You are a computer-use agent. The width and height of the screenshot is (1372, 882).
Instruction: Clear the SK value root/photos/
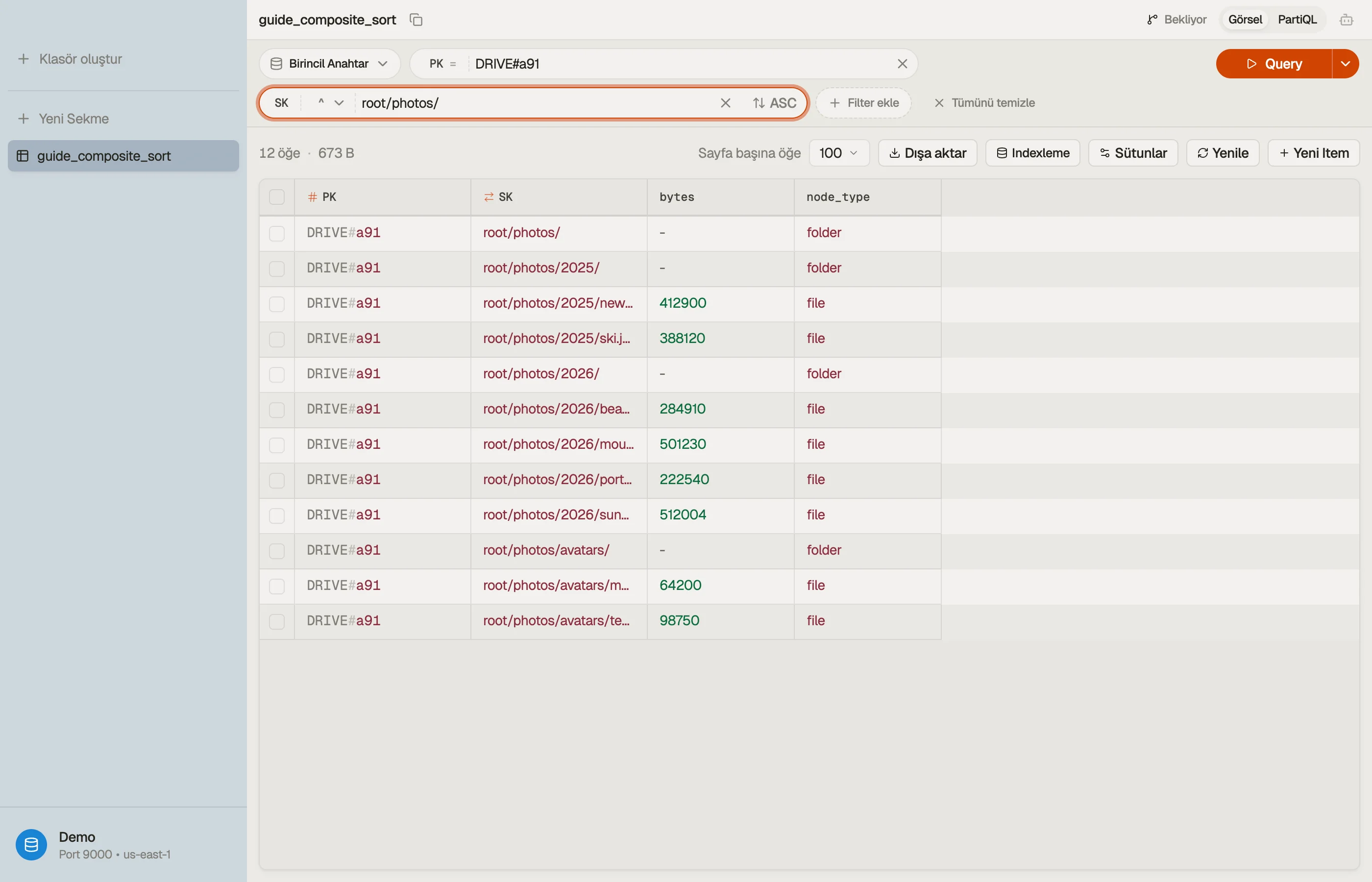pos(725,103)
